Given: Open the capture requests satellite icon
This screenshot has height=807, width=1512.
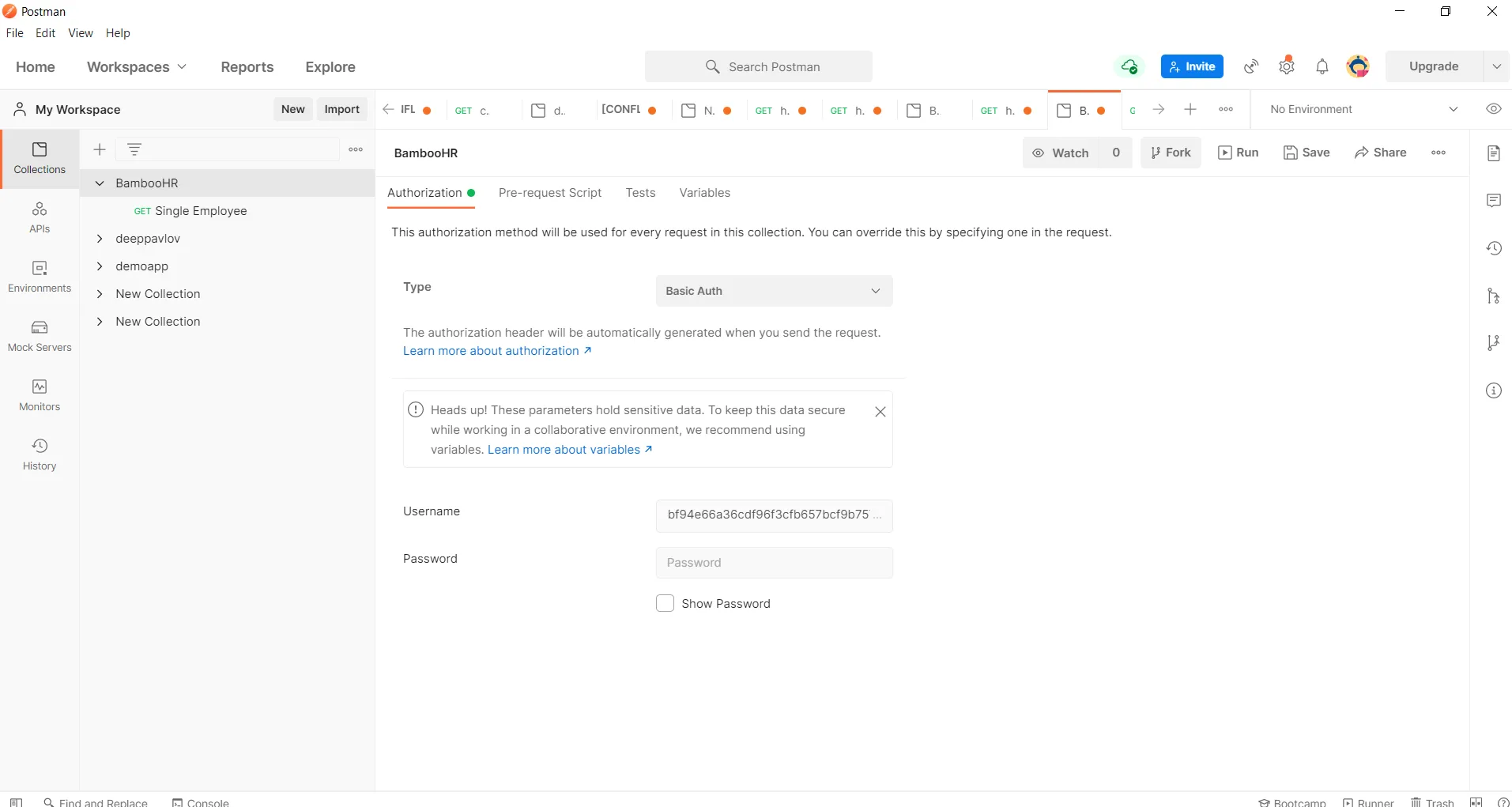Looking at the screenshot, I should click(1252, 66).
